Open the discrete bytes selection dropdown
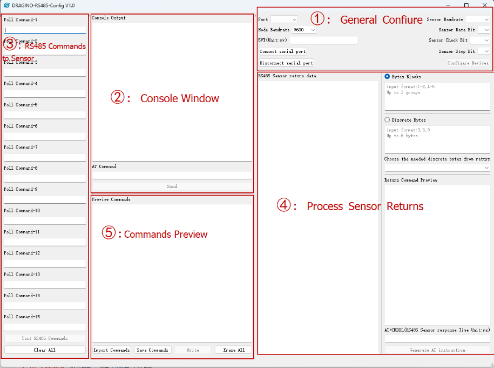494x368 pixels. 437,168
